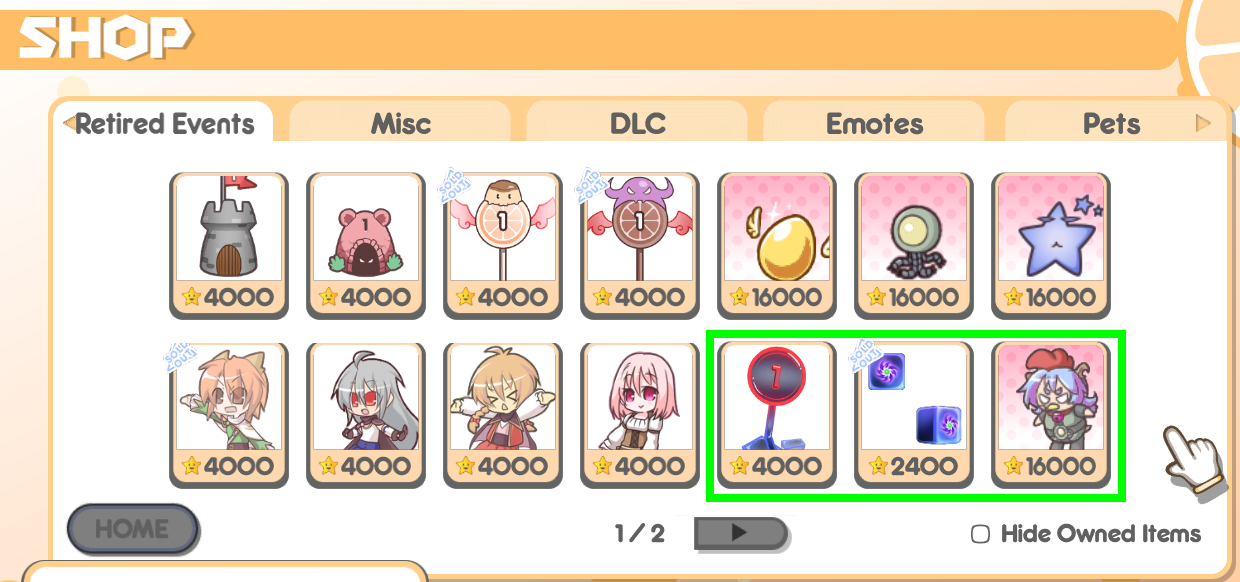The width and height of the screenshot is (1240, 582).
Task: Enable Hide Owned Items checkbox
Action: point(981,534)
